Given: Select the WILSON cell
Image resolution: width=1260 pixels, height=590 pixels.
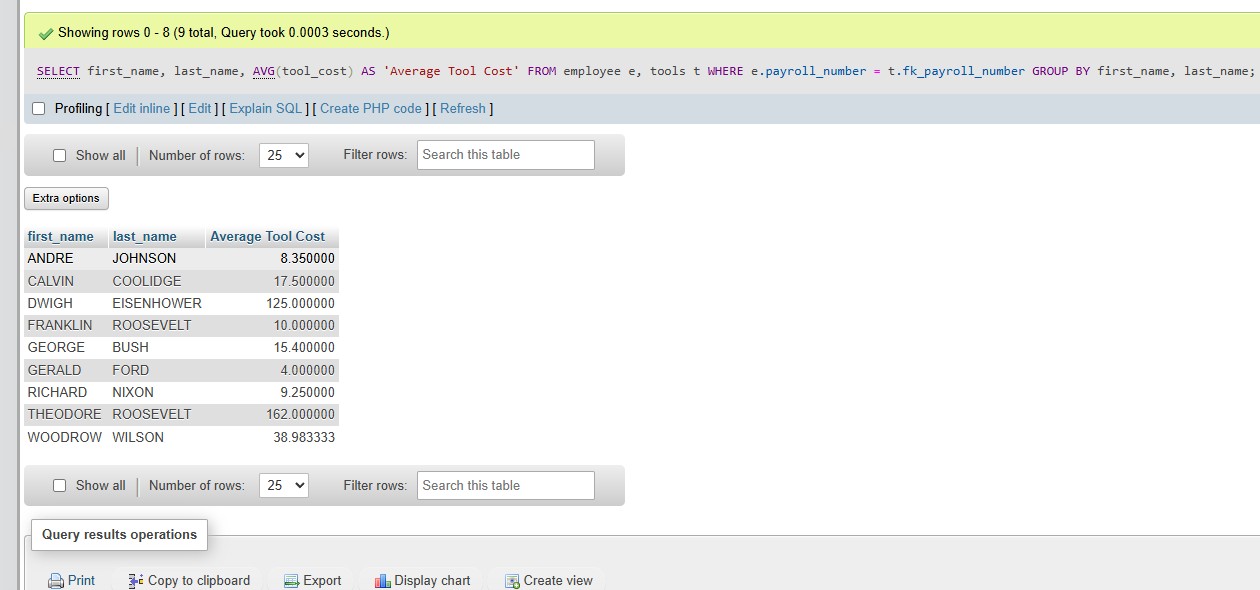Looking at the screenshot, I should tap(157, 437).
